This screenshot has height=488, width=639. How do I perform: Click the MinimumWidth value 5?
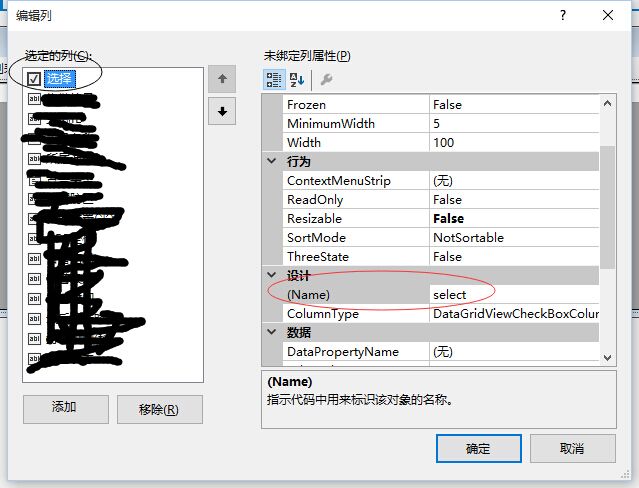(x=514, y=123)
